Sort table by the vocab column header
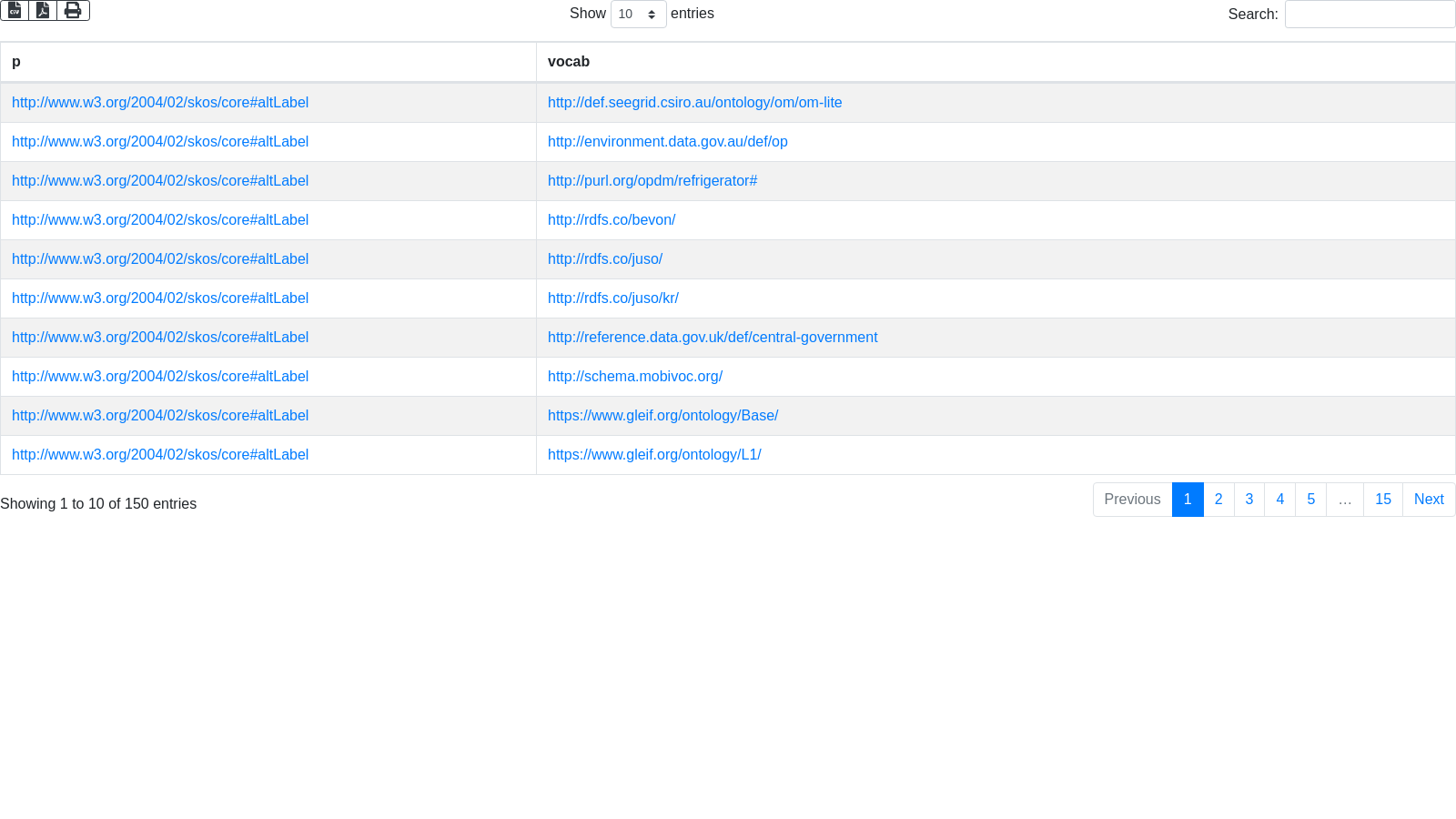Image resolution: width=1456 pixels, height=819 pixels. click(569, 62)
